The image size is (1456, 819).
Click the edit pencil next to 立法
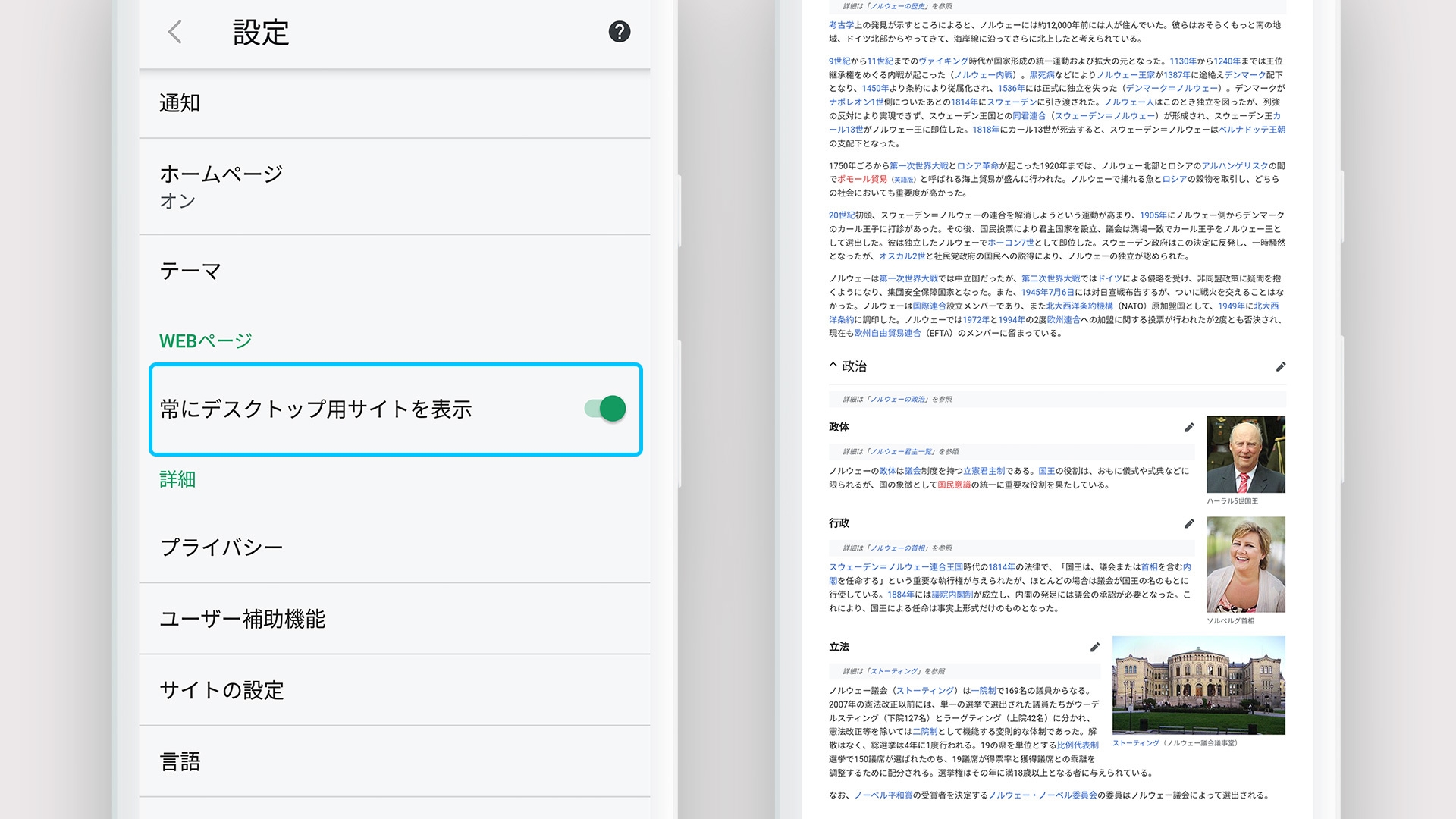pos(1094,648)
